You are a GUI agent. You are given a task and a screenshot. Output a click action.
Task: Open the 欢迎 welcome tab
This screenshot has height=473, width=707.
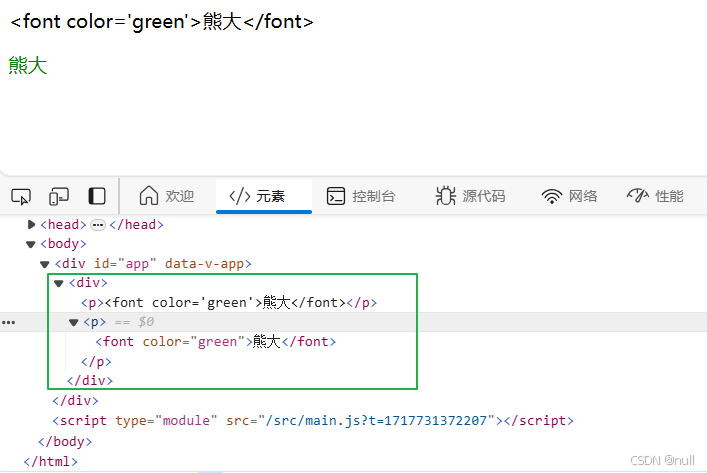pyautogui.click(x=167, y=196)
